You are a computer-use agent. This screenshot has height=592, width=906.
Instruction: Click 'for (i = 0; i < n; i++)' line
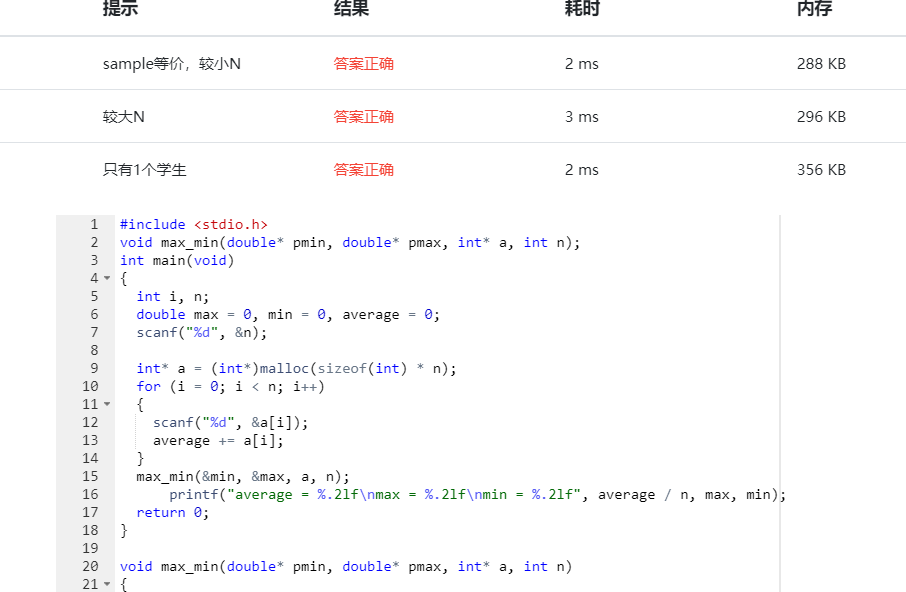(231, 386)
